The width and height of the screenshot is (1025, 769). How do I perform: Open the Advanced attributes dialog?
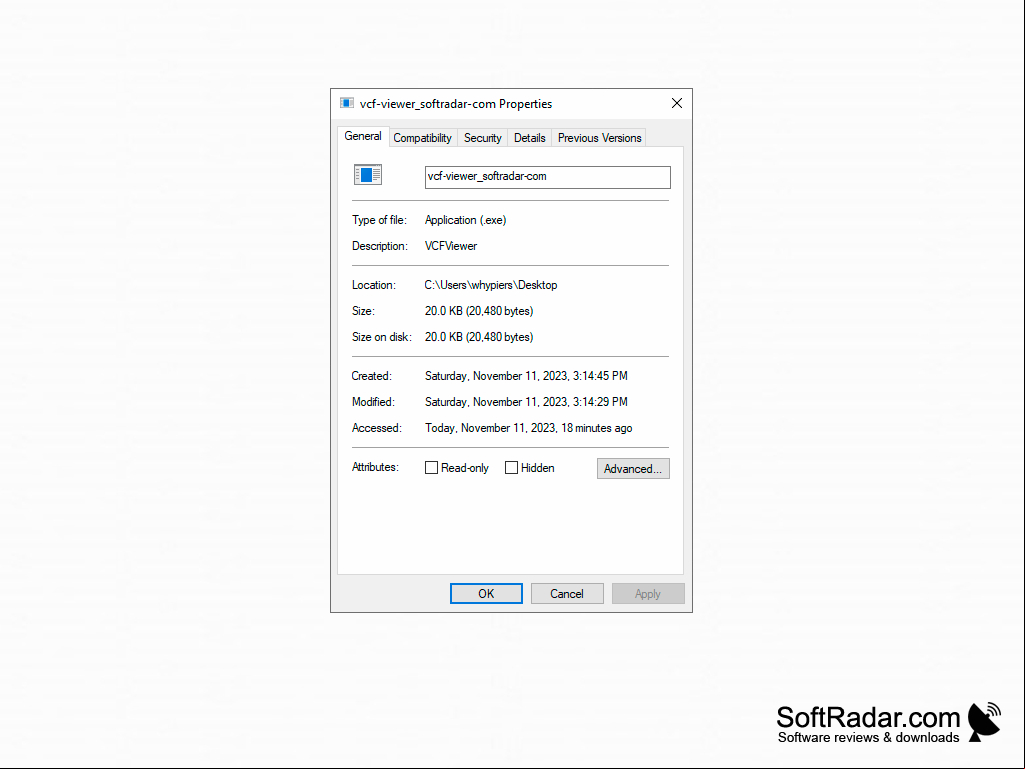(x=633, y=468)
